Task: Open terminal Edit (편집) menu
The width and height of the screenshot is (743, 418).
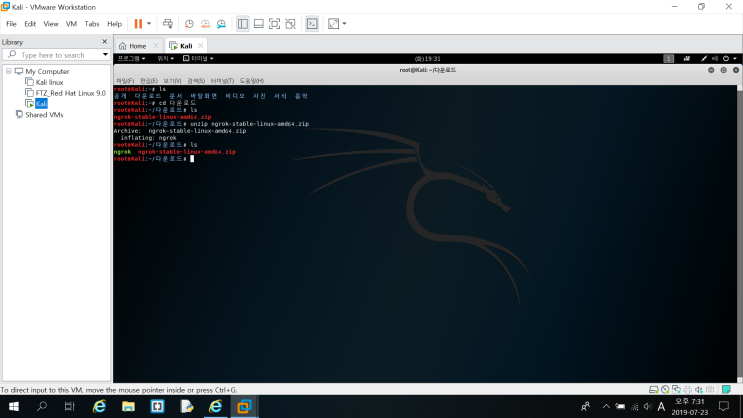Action: [148, 81]
